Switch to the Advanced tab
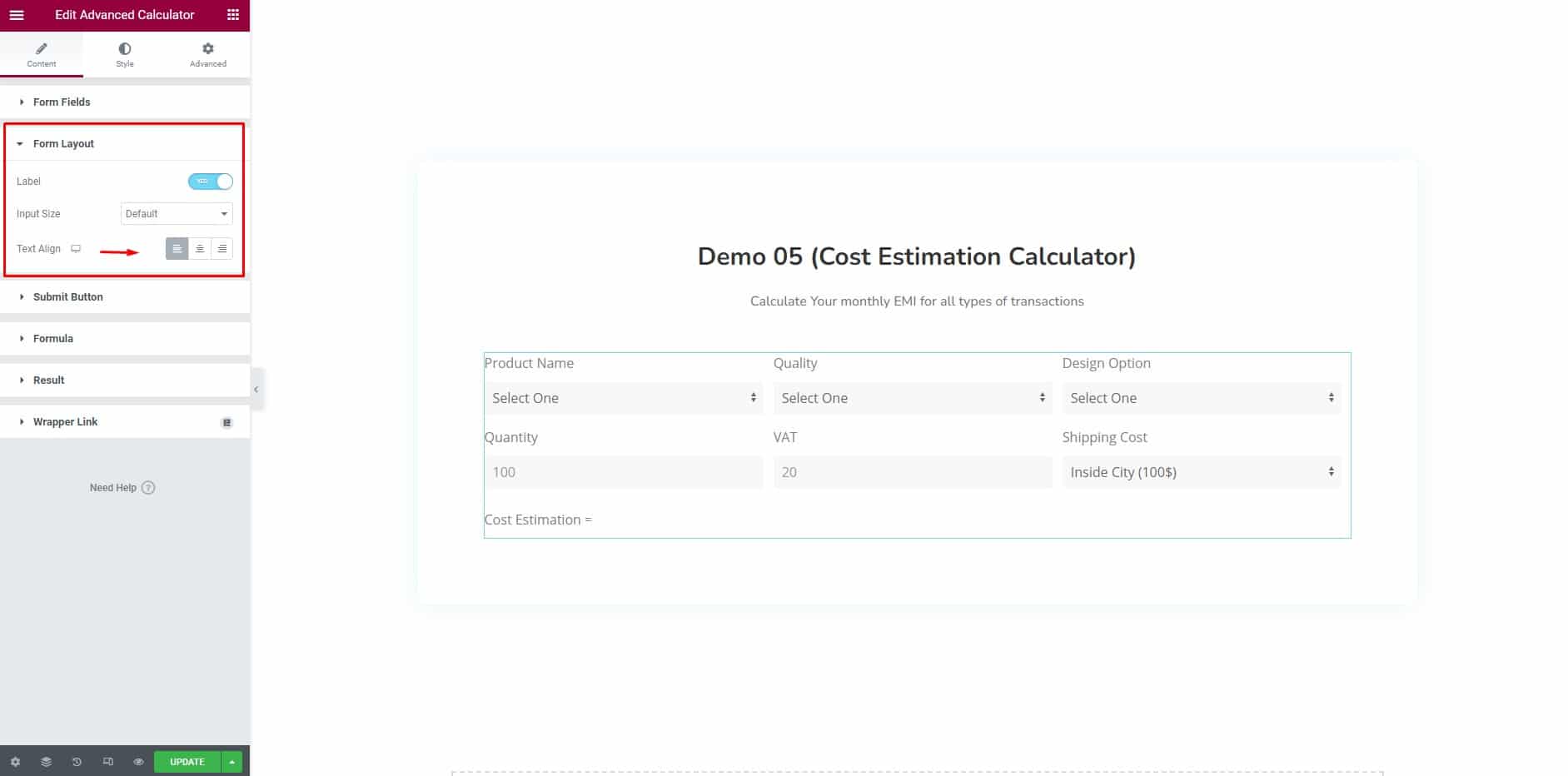The width and height of the screenshot is (1568, 776). coord(207,53)
